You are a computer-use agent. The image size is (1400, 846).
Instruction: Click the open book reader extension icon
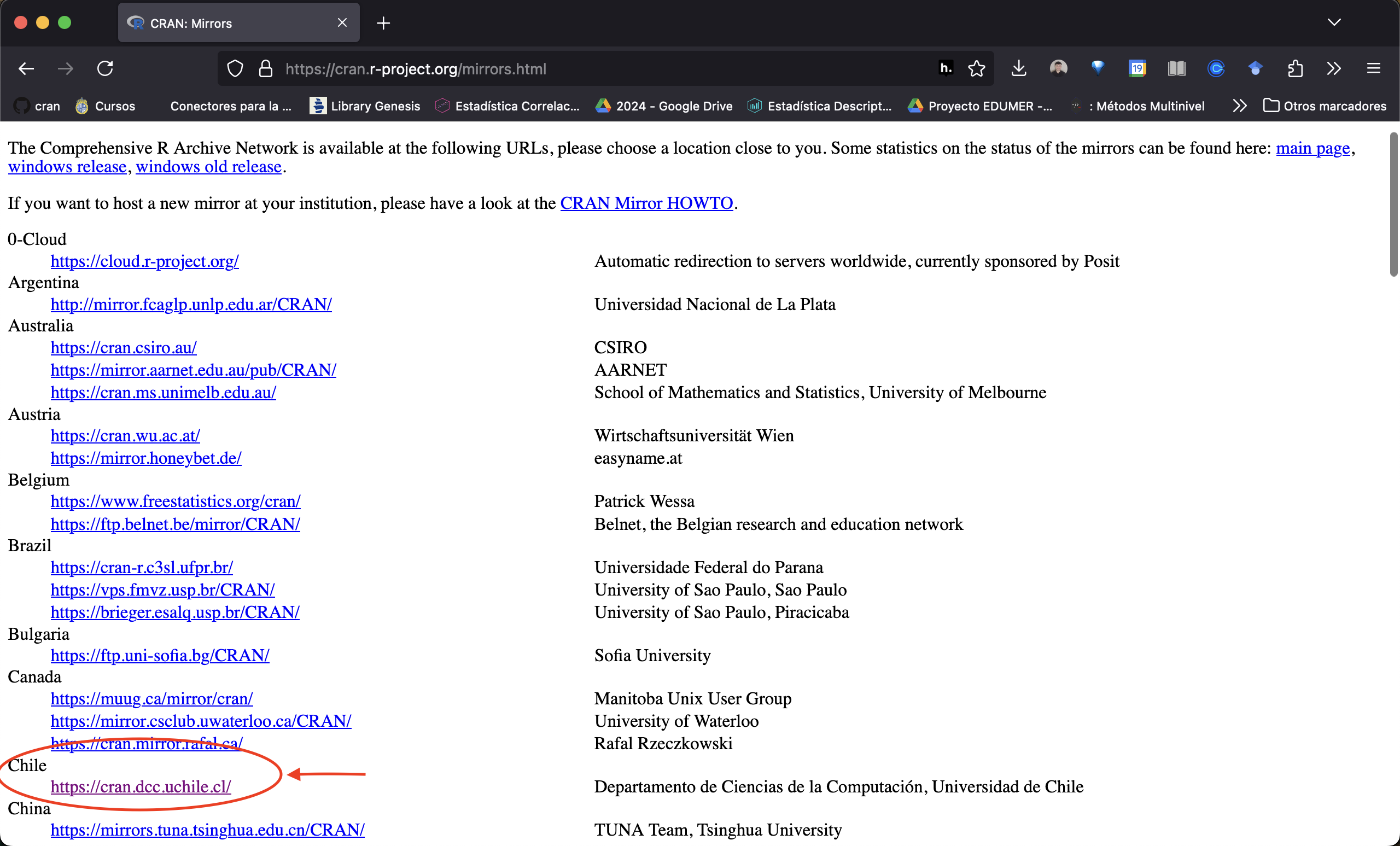click(x=1176, y=69)
